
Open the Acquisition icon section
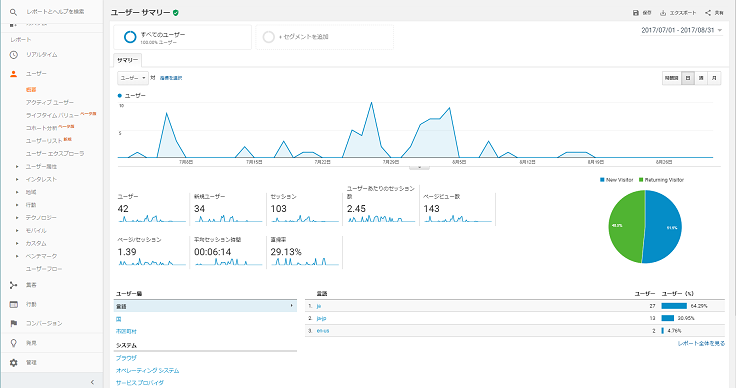point(14,285)
